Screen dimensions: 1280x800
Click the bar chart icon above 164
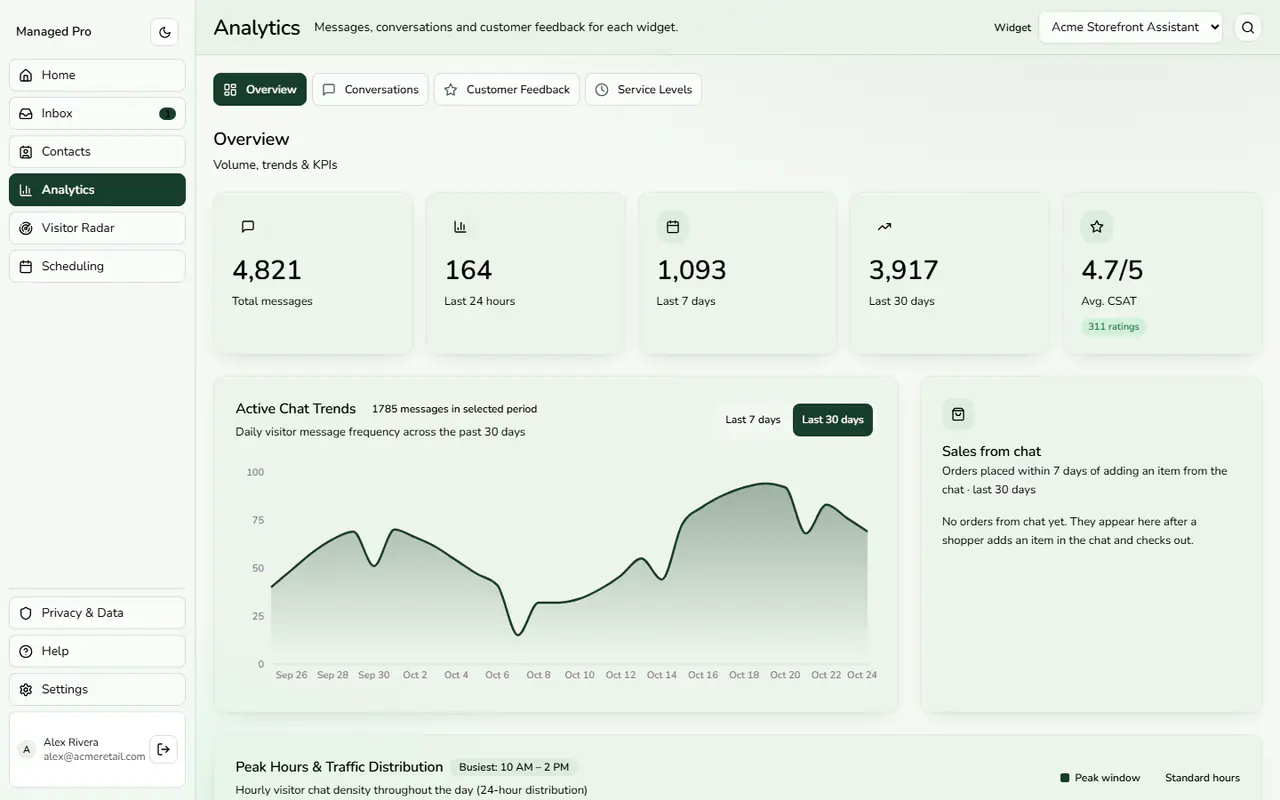point(460,227)
